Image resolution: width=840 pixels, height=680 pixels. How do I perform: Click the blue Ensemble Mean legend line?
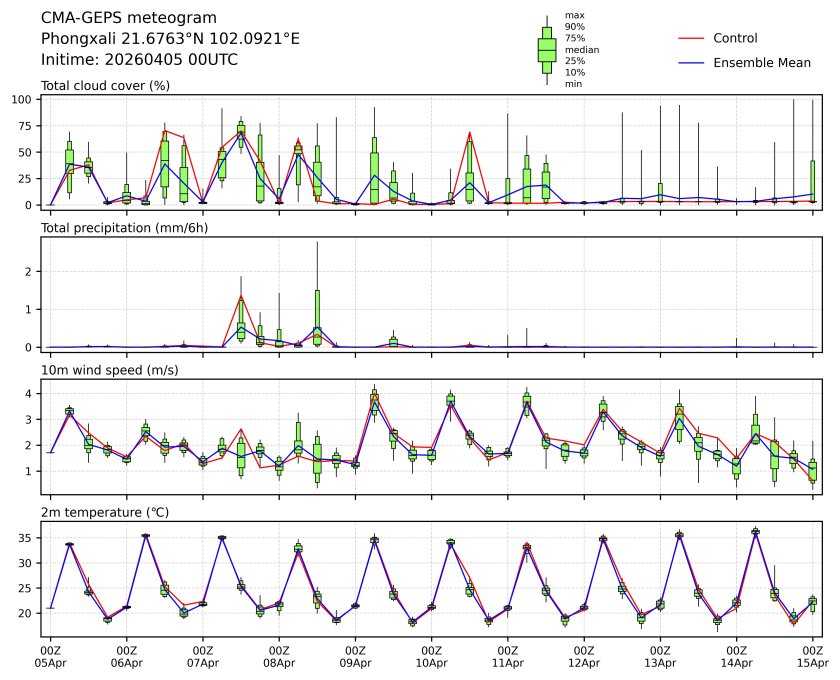[691, 63]
